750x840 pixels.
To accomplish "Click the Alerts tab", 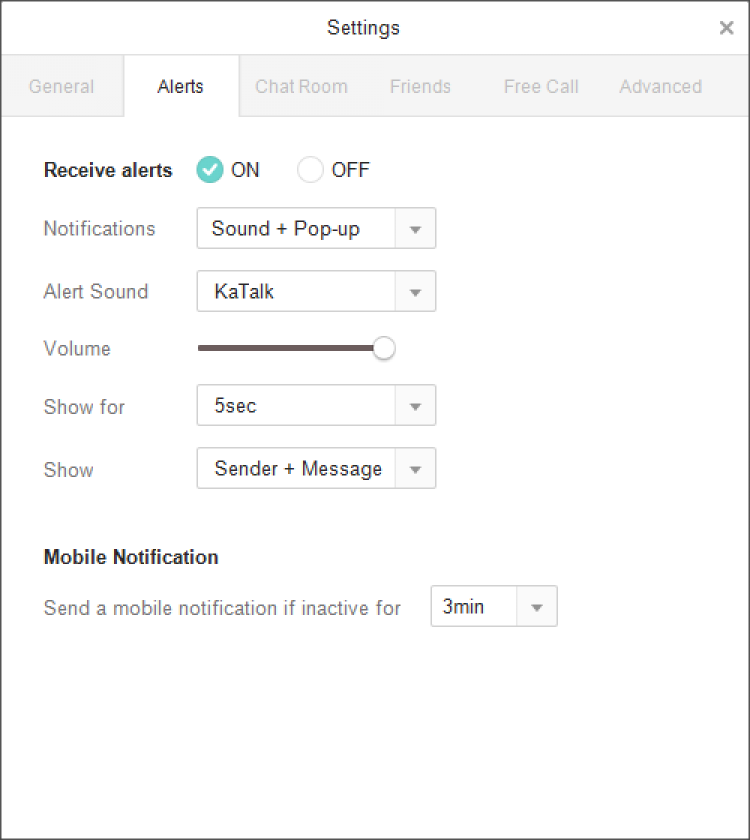I will pos(180,87).
